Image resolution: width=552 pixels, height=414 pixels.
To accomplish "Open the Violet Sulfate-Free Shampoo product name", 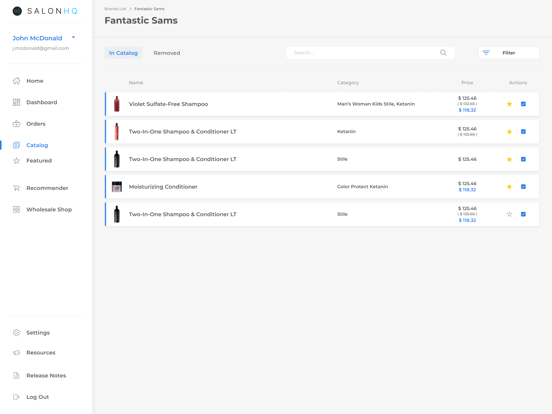I will click(x=168, y=104).
